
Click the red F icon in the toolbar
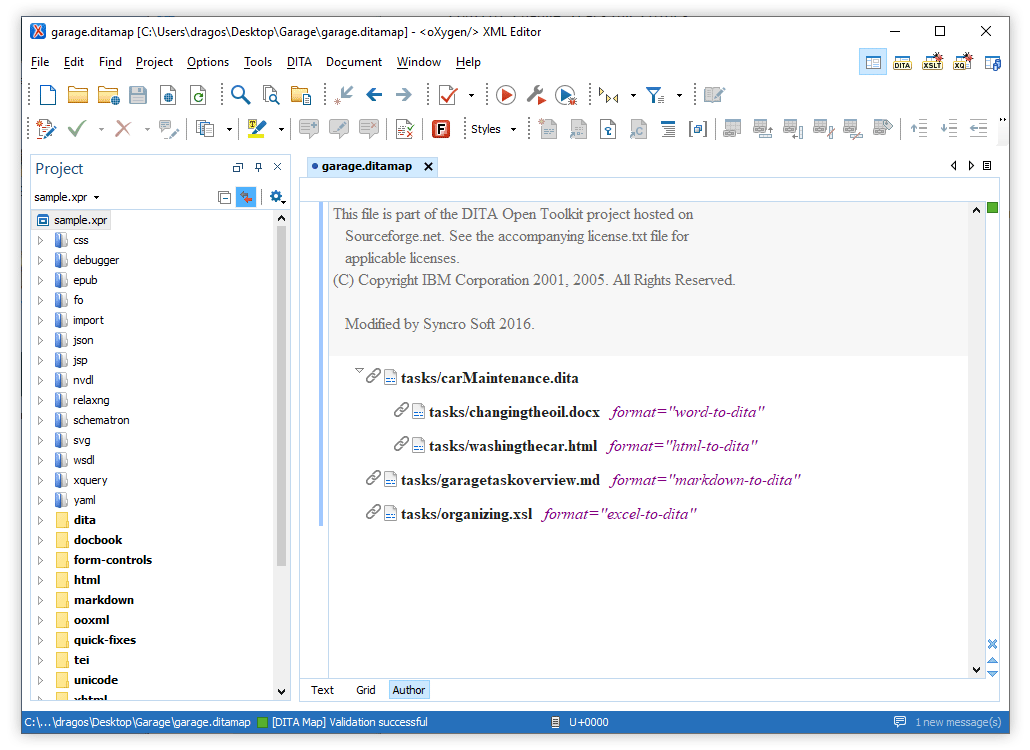(x=441, y=129)
